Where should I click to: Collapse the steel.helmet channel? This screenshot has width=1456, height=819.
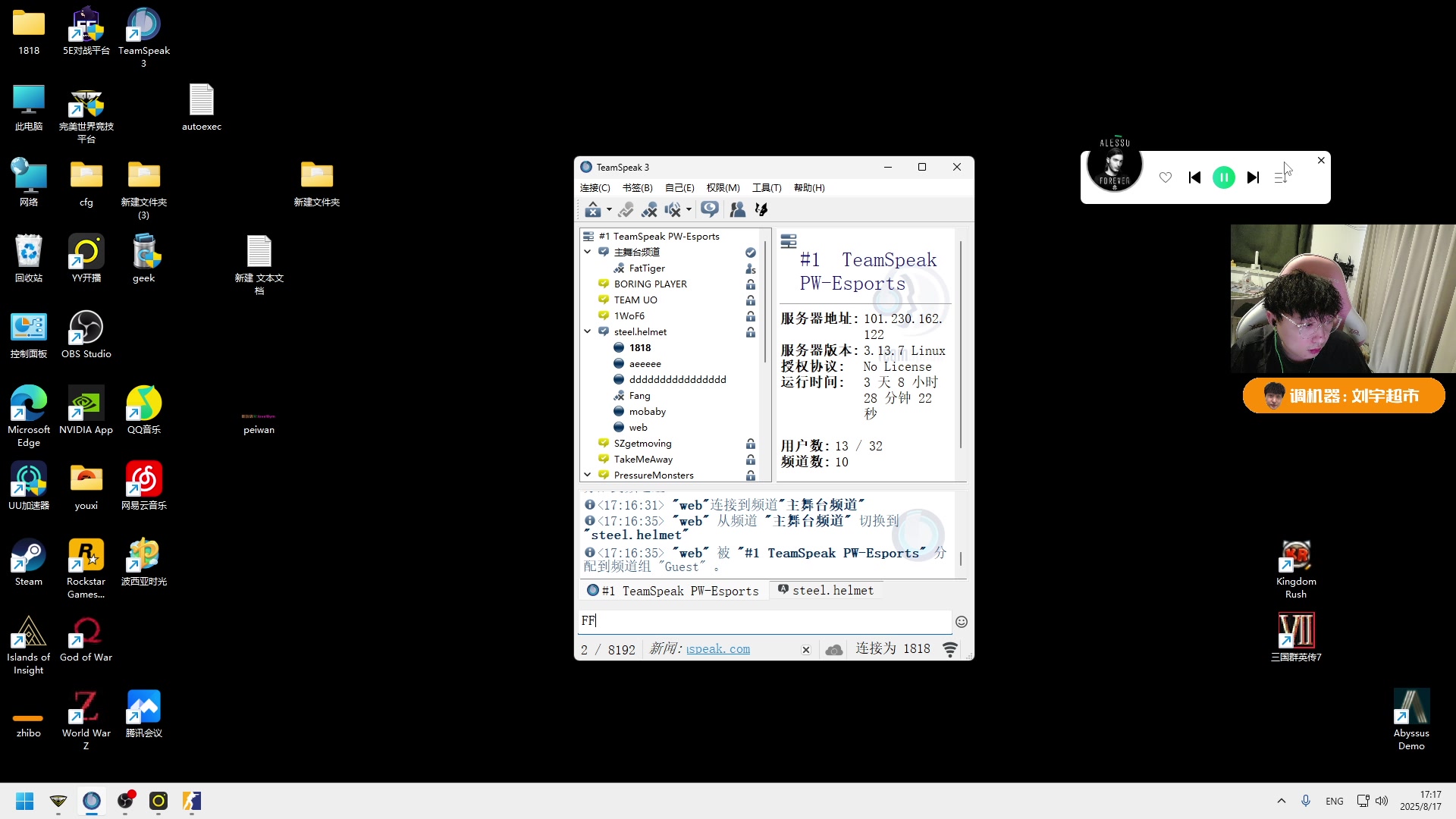pyautogui.click(x=588, y=331)
